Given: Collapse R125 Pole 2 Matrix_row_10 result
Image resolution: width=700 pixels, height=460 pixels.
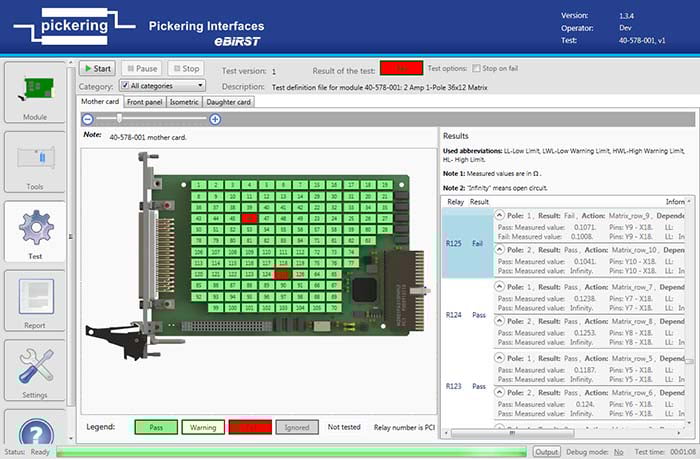Looking at the screenshot, I should coord(500,250).
